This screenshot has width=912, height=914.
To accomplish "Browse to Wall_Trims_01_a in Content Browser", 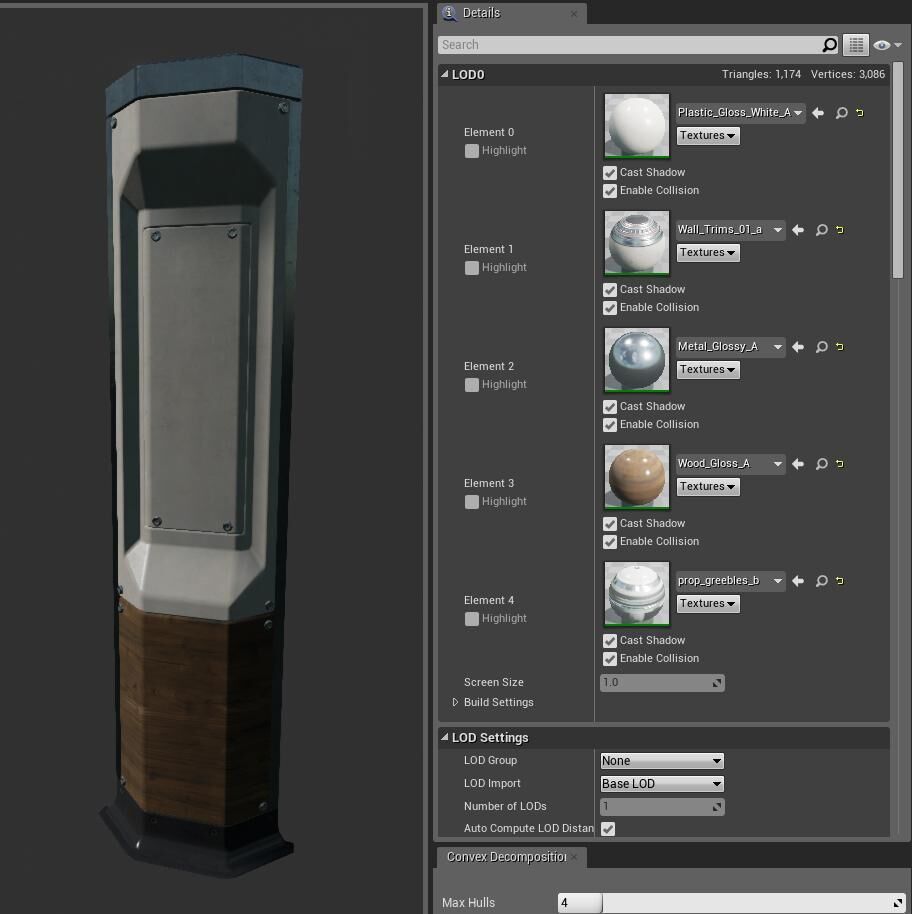I will 822,230.
